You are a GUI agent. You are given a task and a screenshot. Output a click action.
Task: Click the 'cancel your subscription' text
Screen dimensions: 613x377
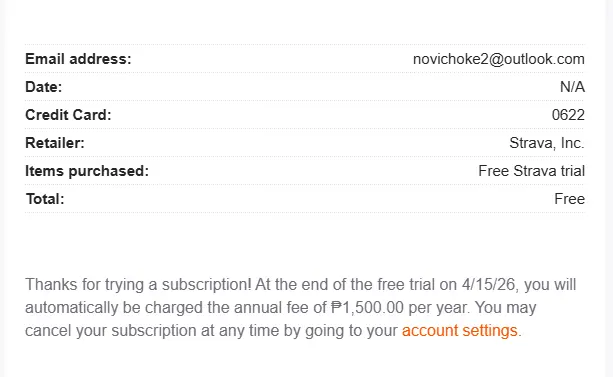tap(111, 331)
